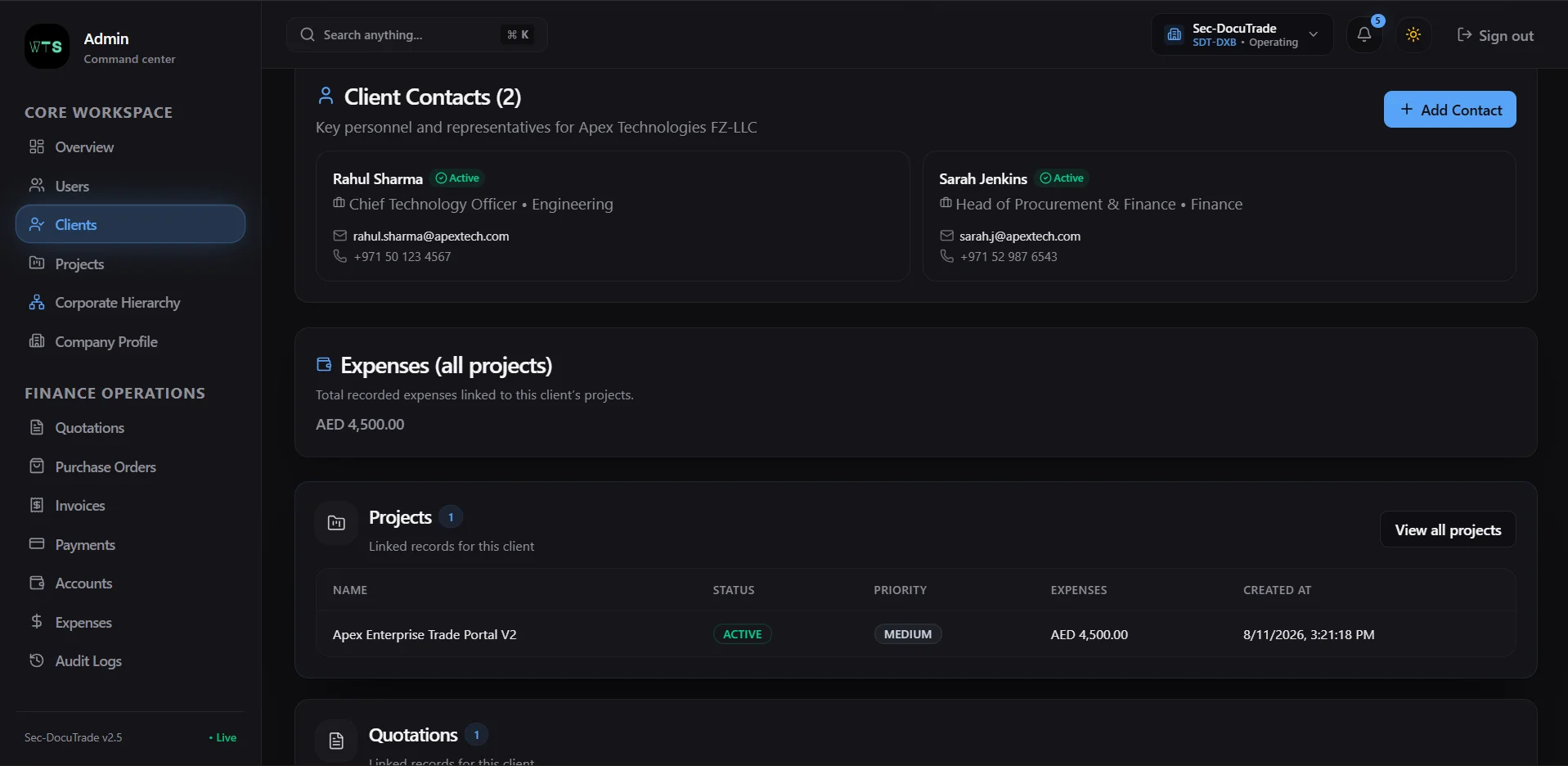Click Sarah Jenkins contact card
The width and height of the screenshot is (1568, 766).
[1219, 216]
